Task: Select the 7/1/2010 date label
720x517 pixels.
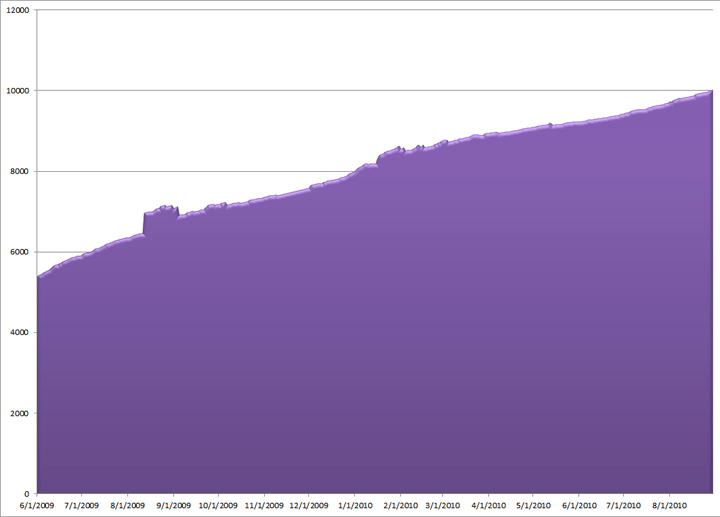Action: tap(624, 506)
